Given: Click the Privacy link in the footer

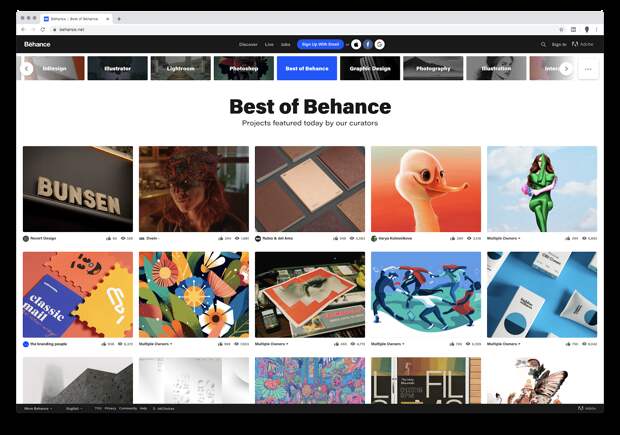Looking at the screenshot, I should pos(110,409).
